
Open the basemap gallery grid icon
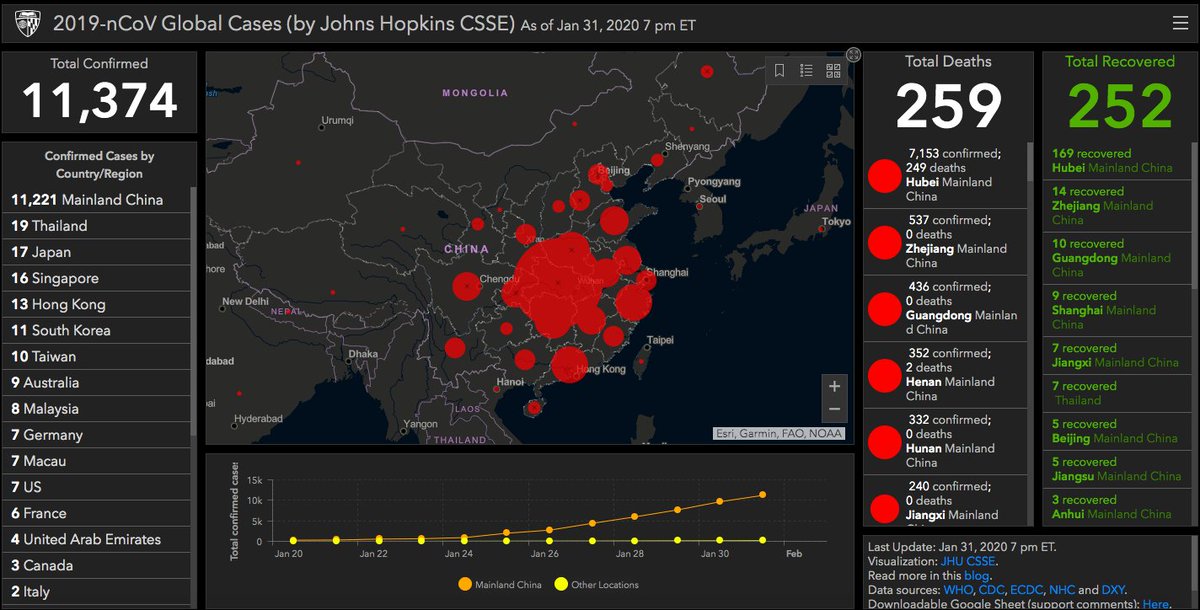click(x=833, y=70)
